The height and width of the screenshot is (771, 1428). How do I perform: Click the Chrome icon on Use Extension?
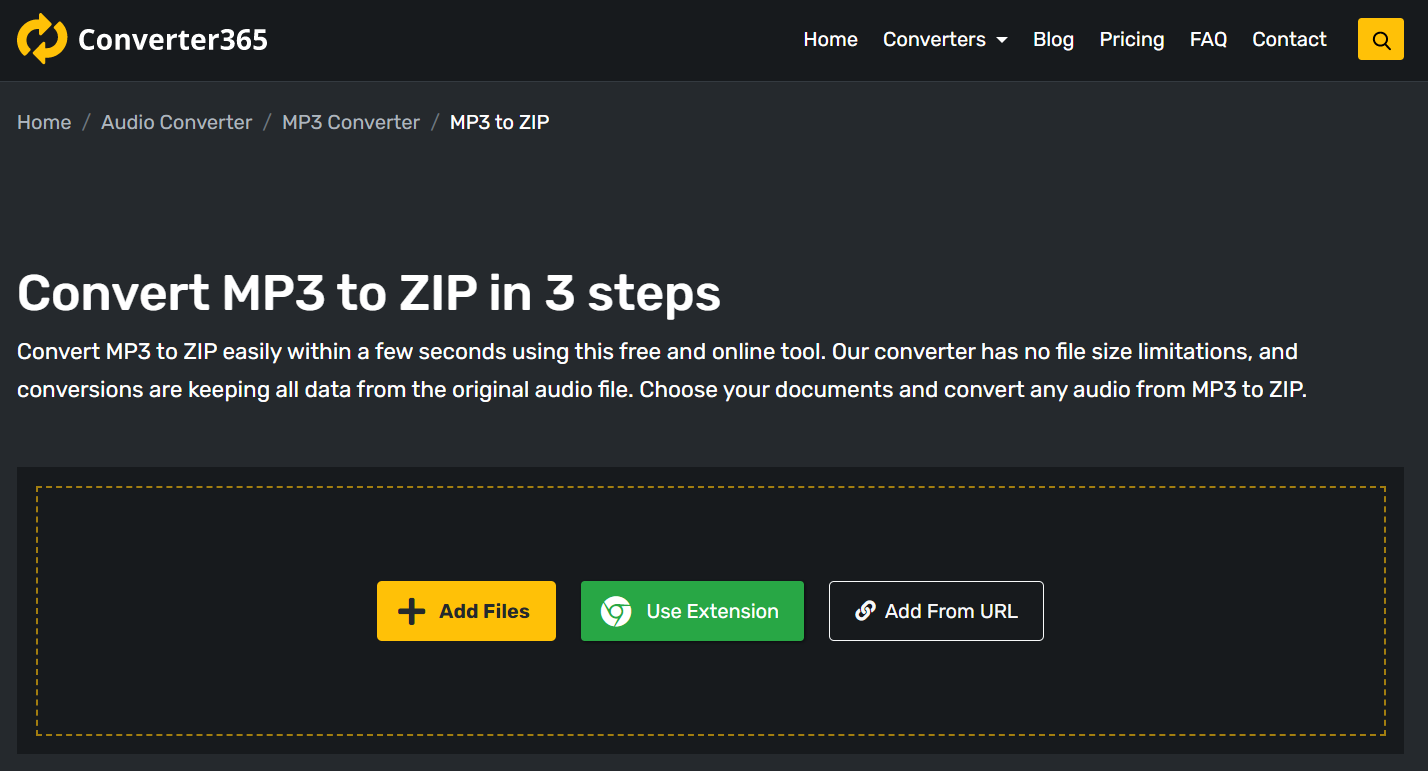[x=616, y=611]
